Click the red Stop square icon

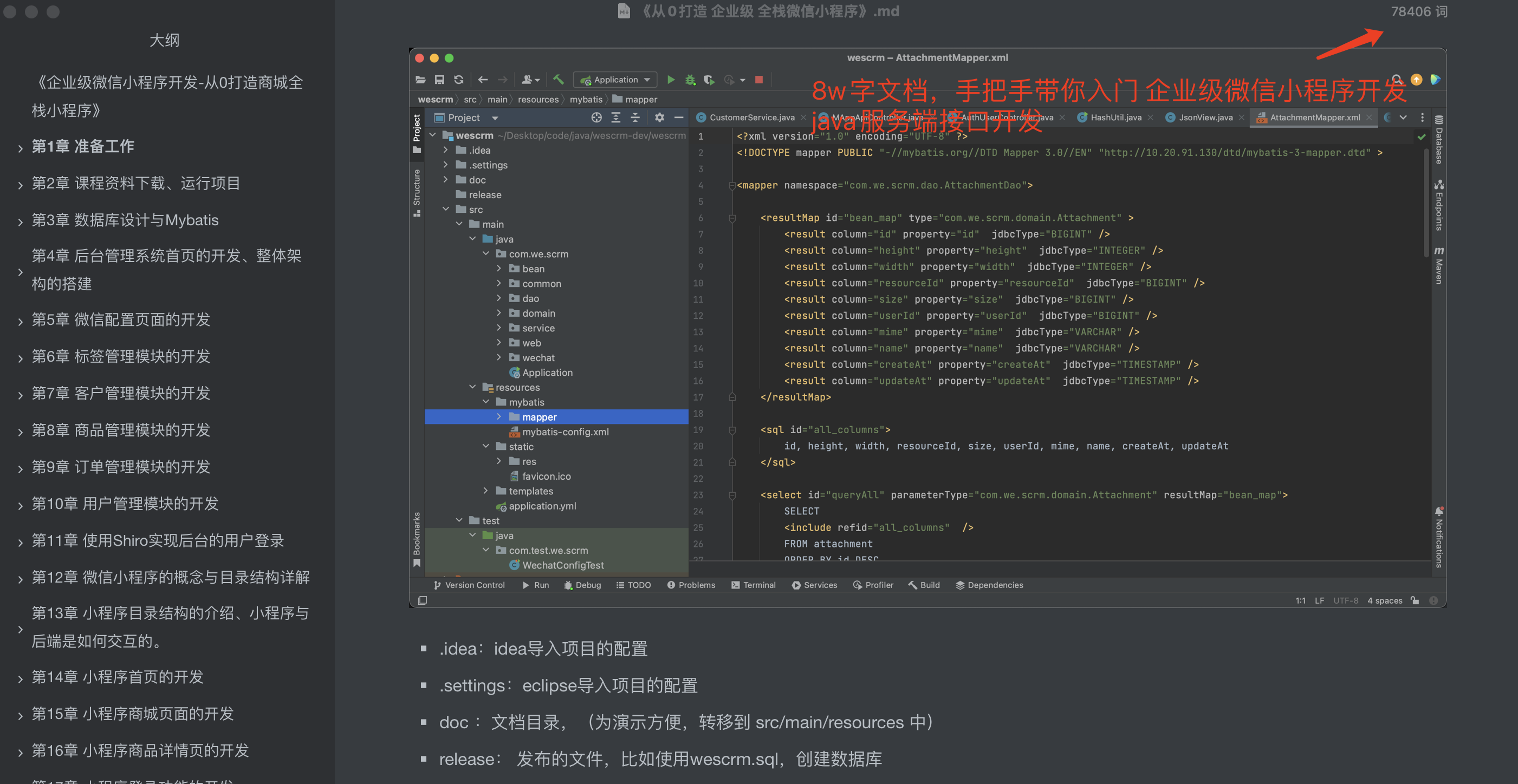(759, 80)
